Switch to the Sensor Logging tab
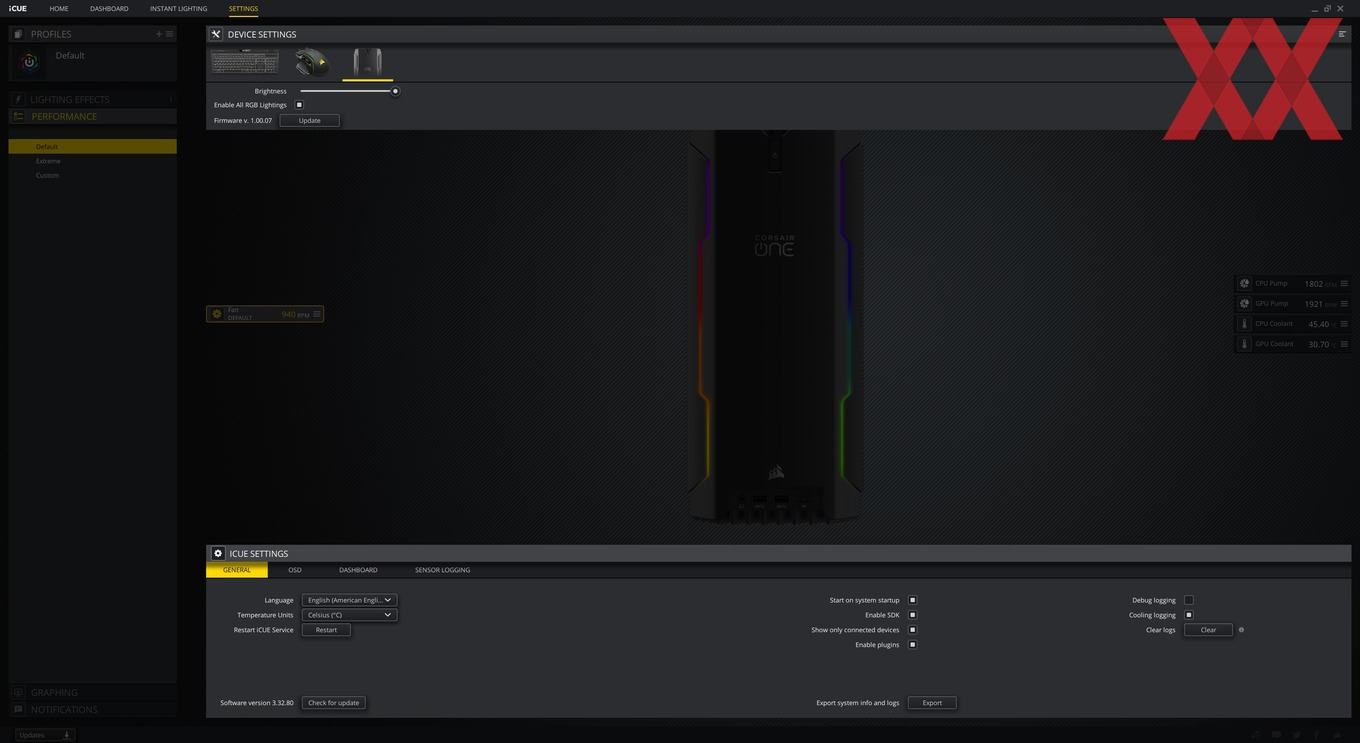Viewport: 1360px width, 743px height. pos(442,570)
